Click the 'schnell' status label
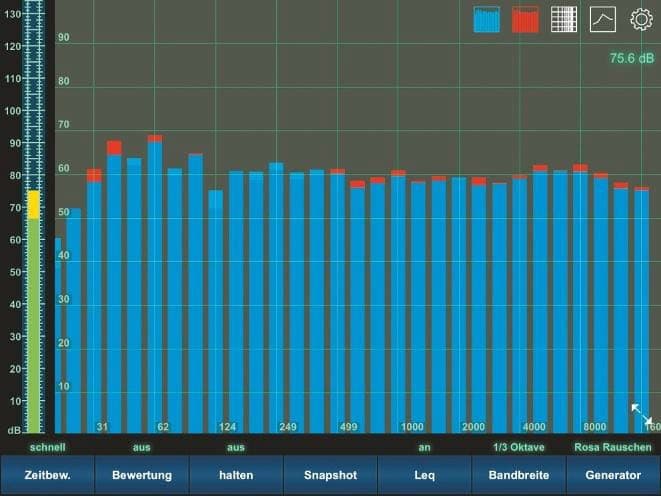The height and width of the screenshot is (496, 661). point(47,447)
